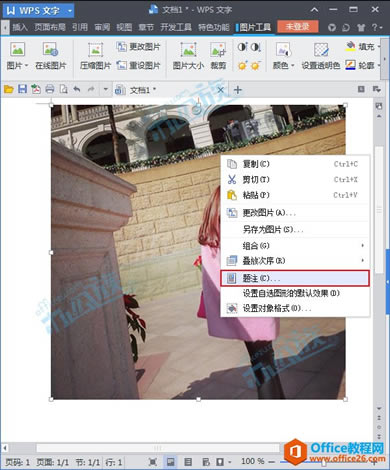Image resolution: width=390 pixels, height=470 pixels.
Task: Click the print icon in the quick toolbar
Action: [50, 89]
